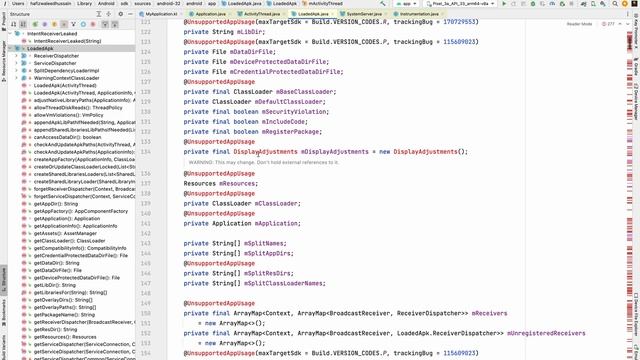Go to next highlighted error arrow

tap(628, 24)
